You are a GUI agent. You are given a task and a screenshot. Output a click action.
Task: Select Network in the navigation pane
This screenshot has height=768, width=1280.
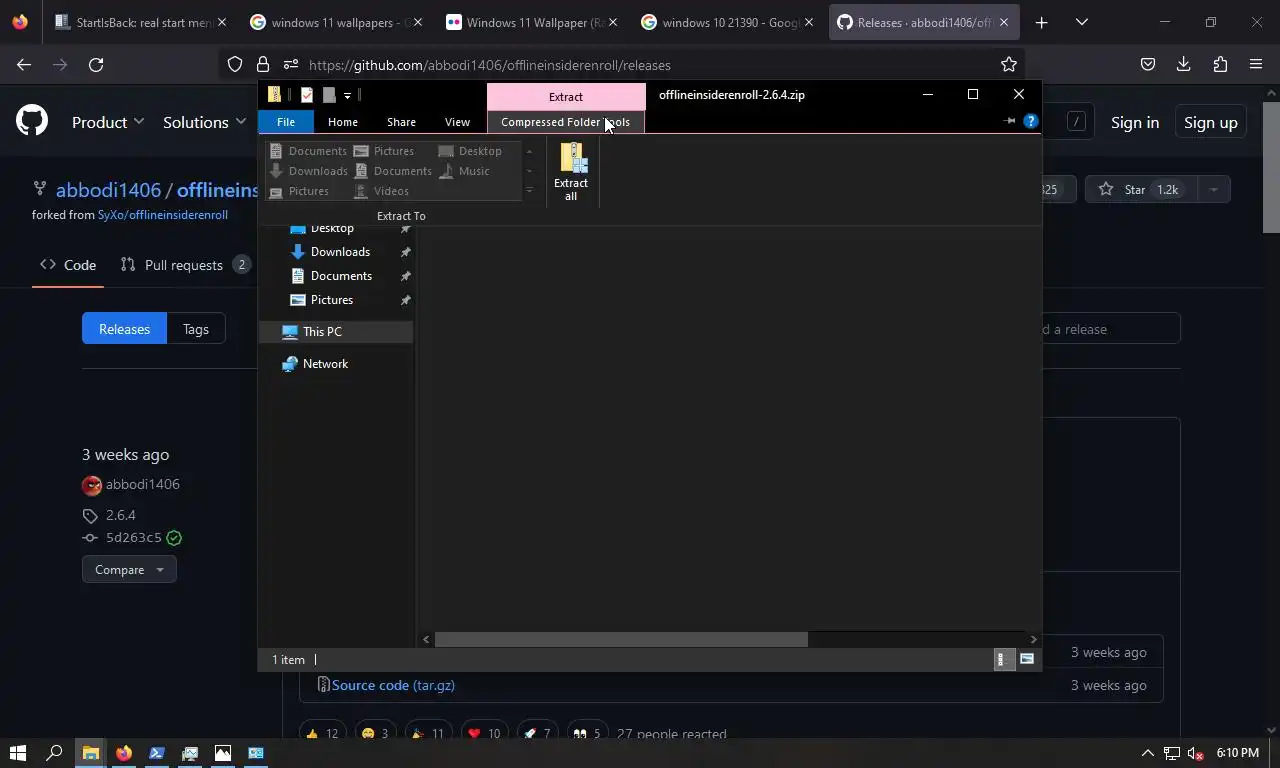click(325, 364)
